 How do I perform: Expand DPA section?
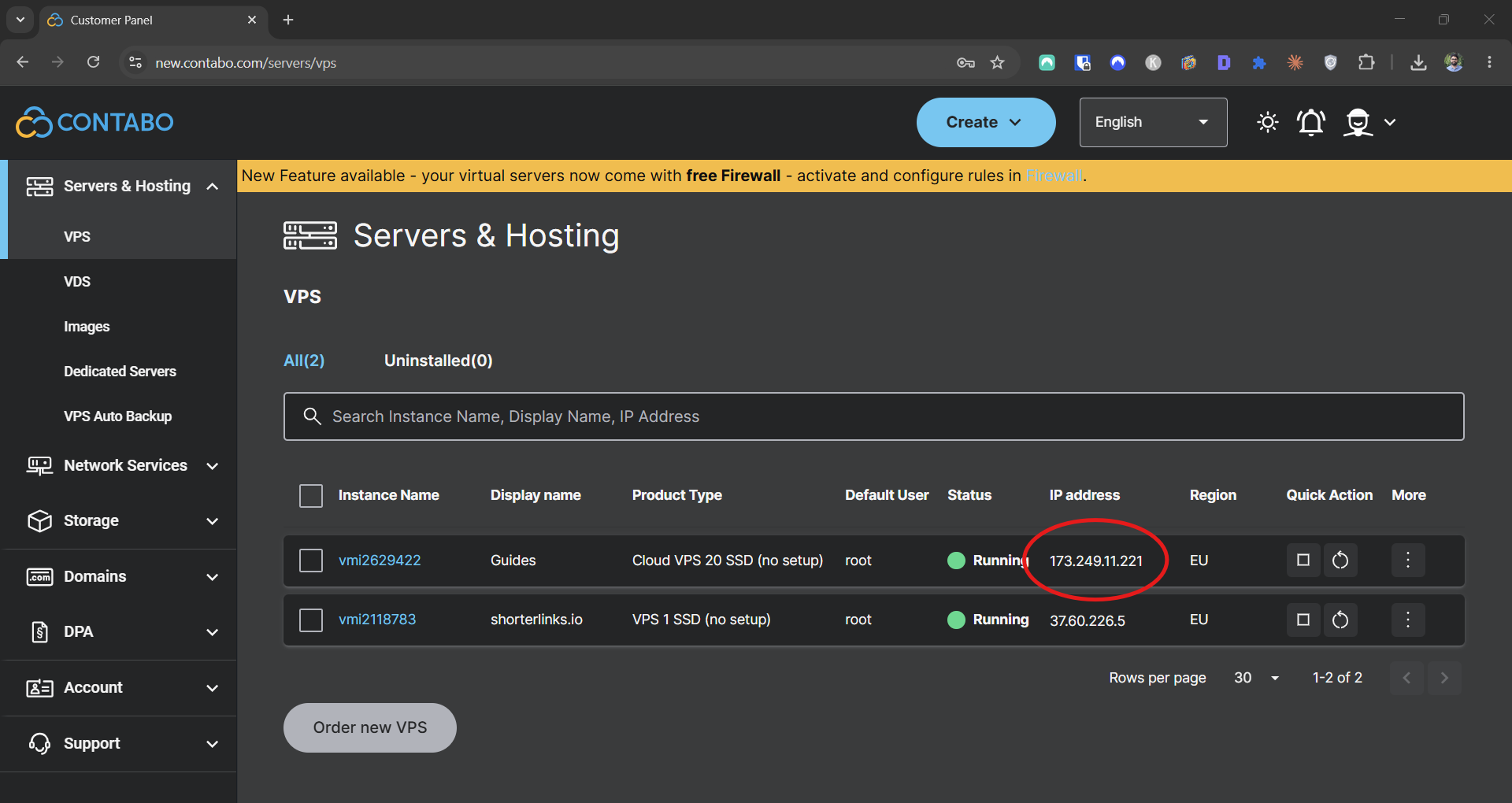(212, 632)
